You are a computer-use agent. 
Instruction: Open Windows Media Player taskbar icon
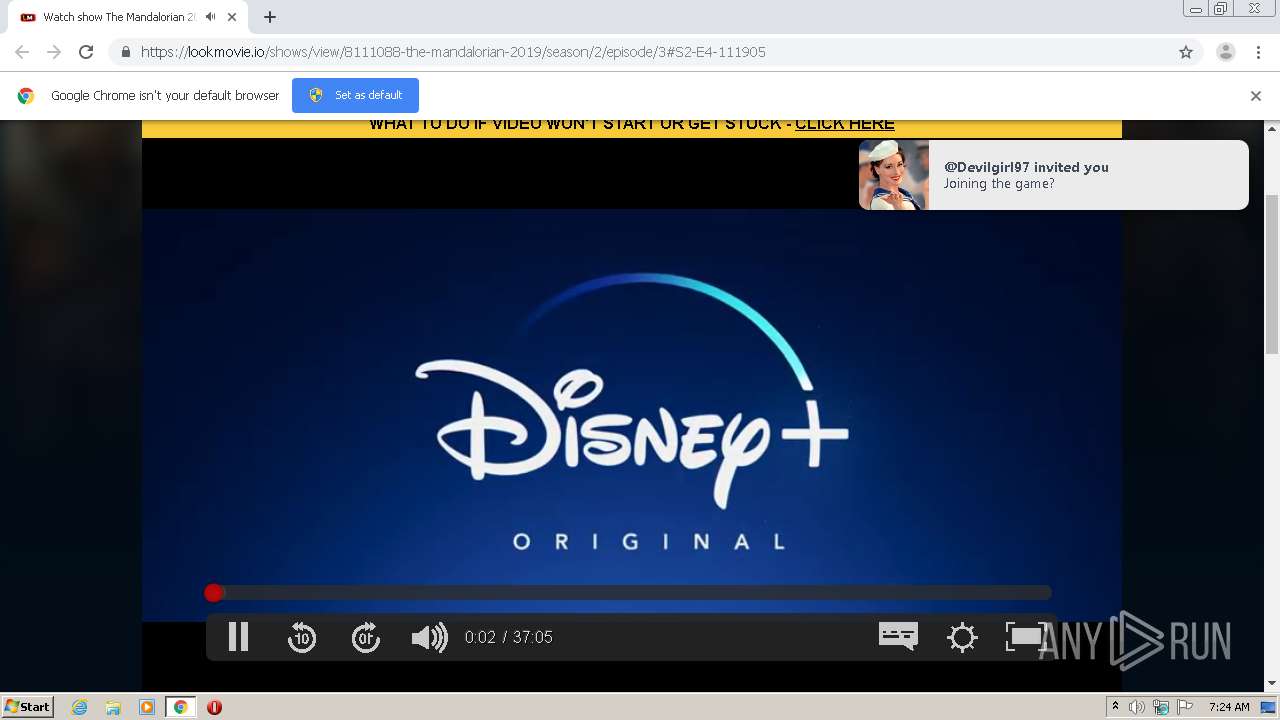coord(147,707)
